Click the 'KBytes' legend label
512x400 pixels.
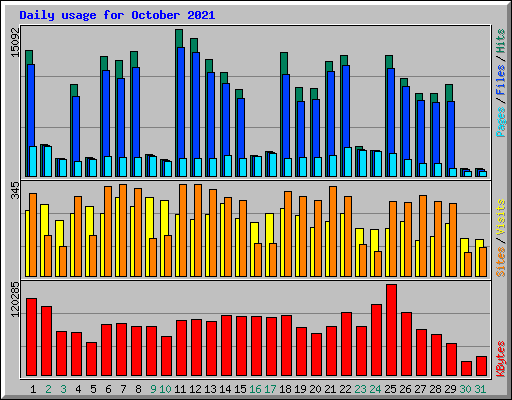(x=501, y=359)
